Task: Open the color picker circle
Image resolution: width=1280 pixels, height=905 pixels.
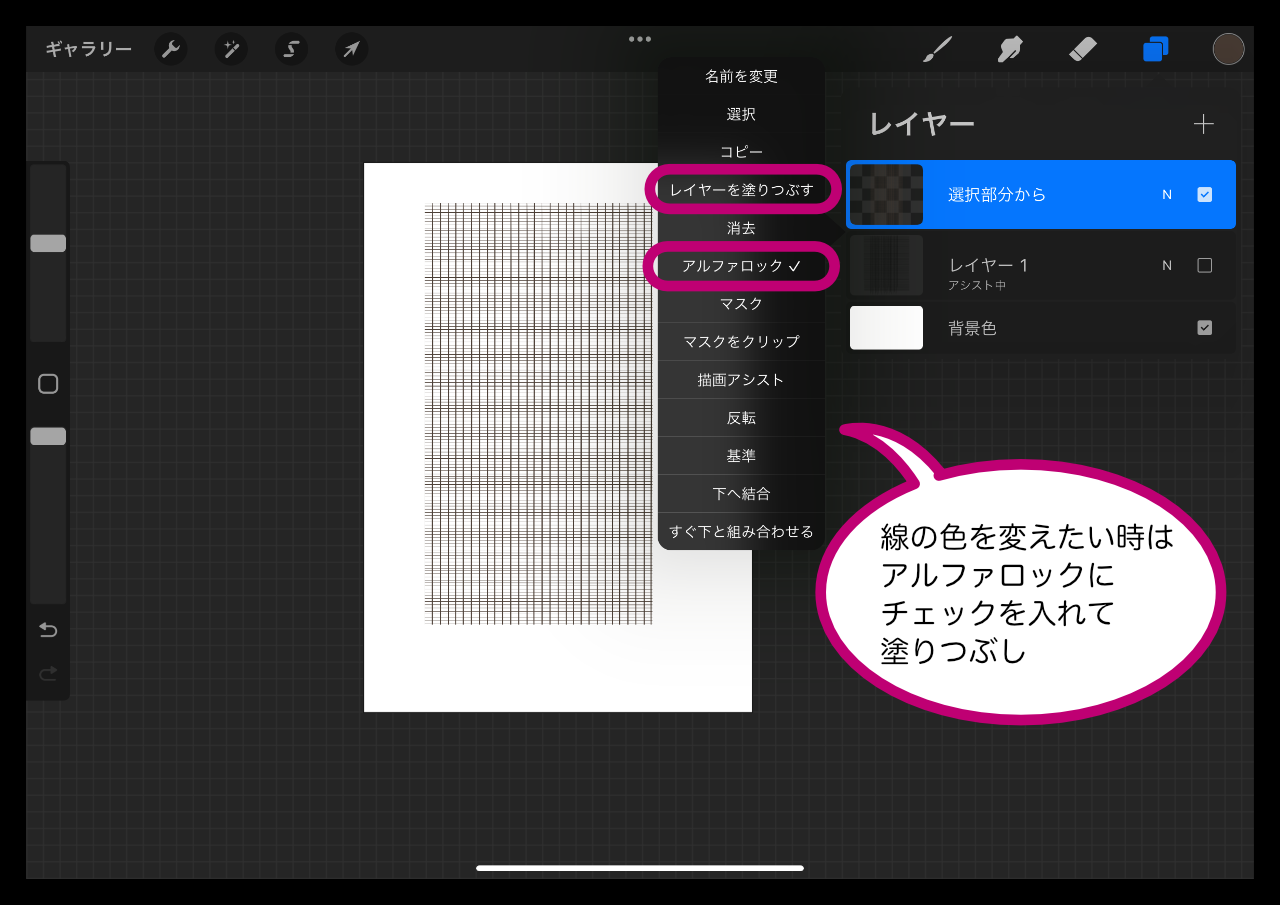Action: pos(1228,49)
